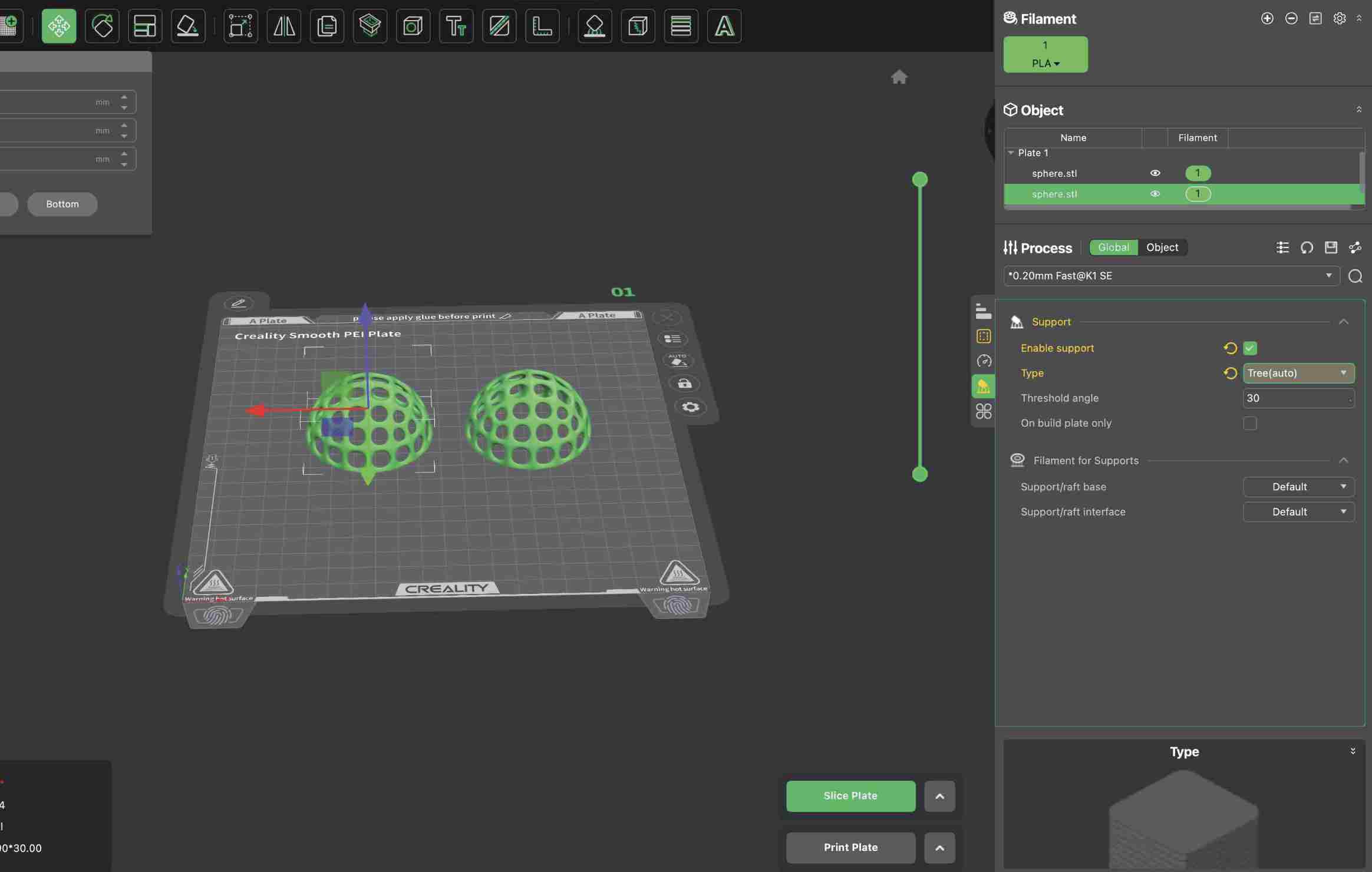Click the plate lock icon
This screenshot has width=1372, height=872.
684,384
